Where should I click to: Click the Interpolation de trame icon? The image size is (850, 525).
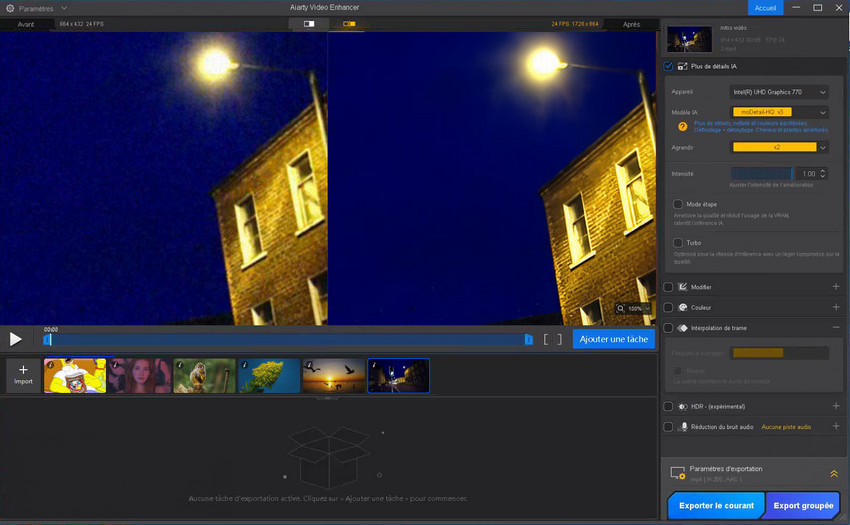682,328
